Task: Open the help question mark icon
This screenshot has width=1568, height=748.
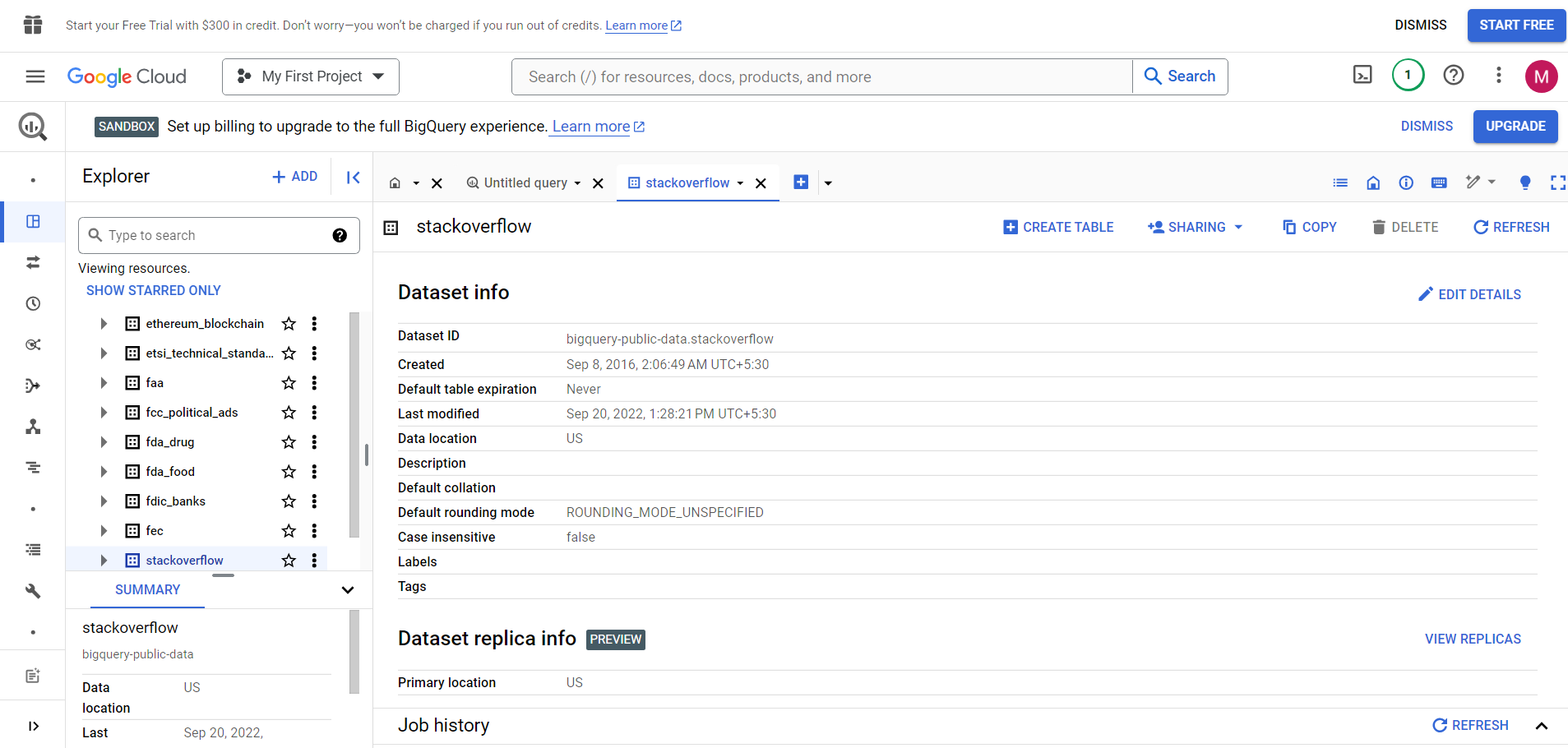Action: (1453, 75)
